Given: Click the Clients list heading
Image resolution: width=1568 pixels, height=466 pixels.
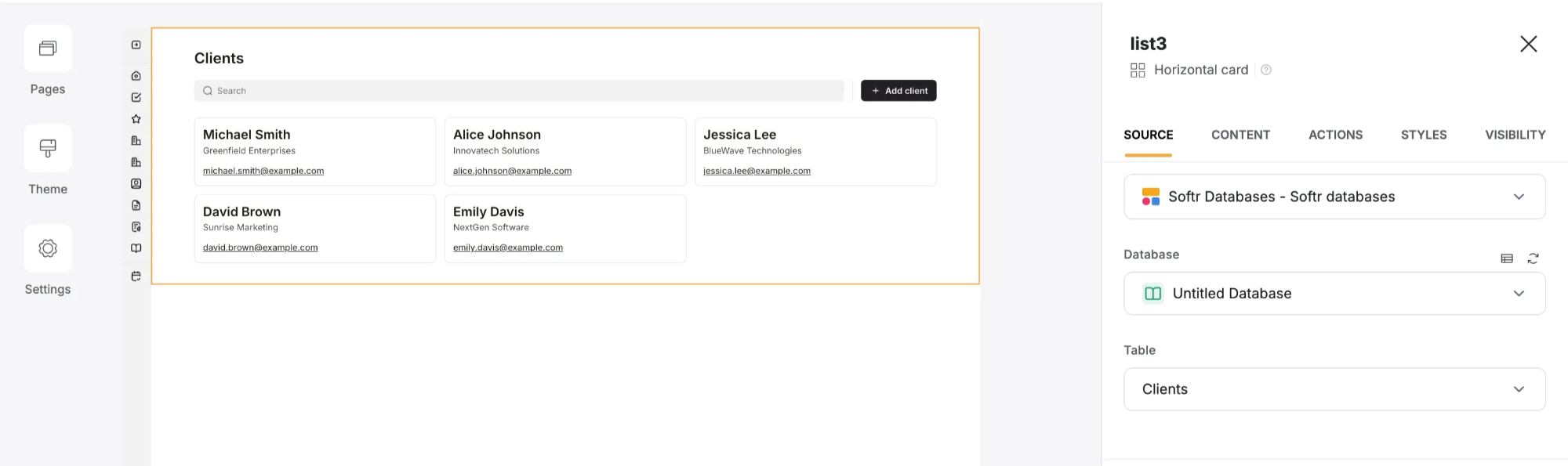Looking at the screenshot, I should [219, 59].
